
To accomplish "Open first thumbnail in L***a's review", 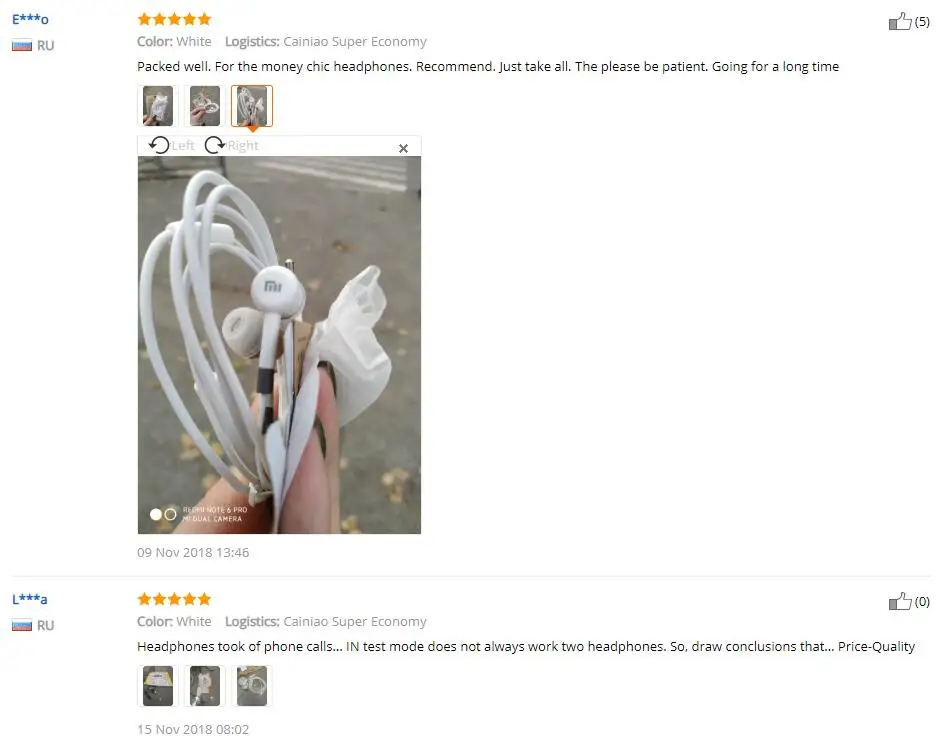I will tap(158, 686).
